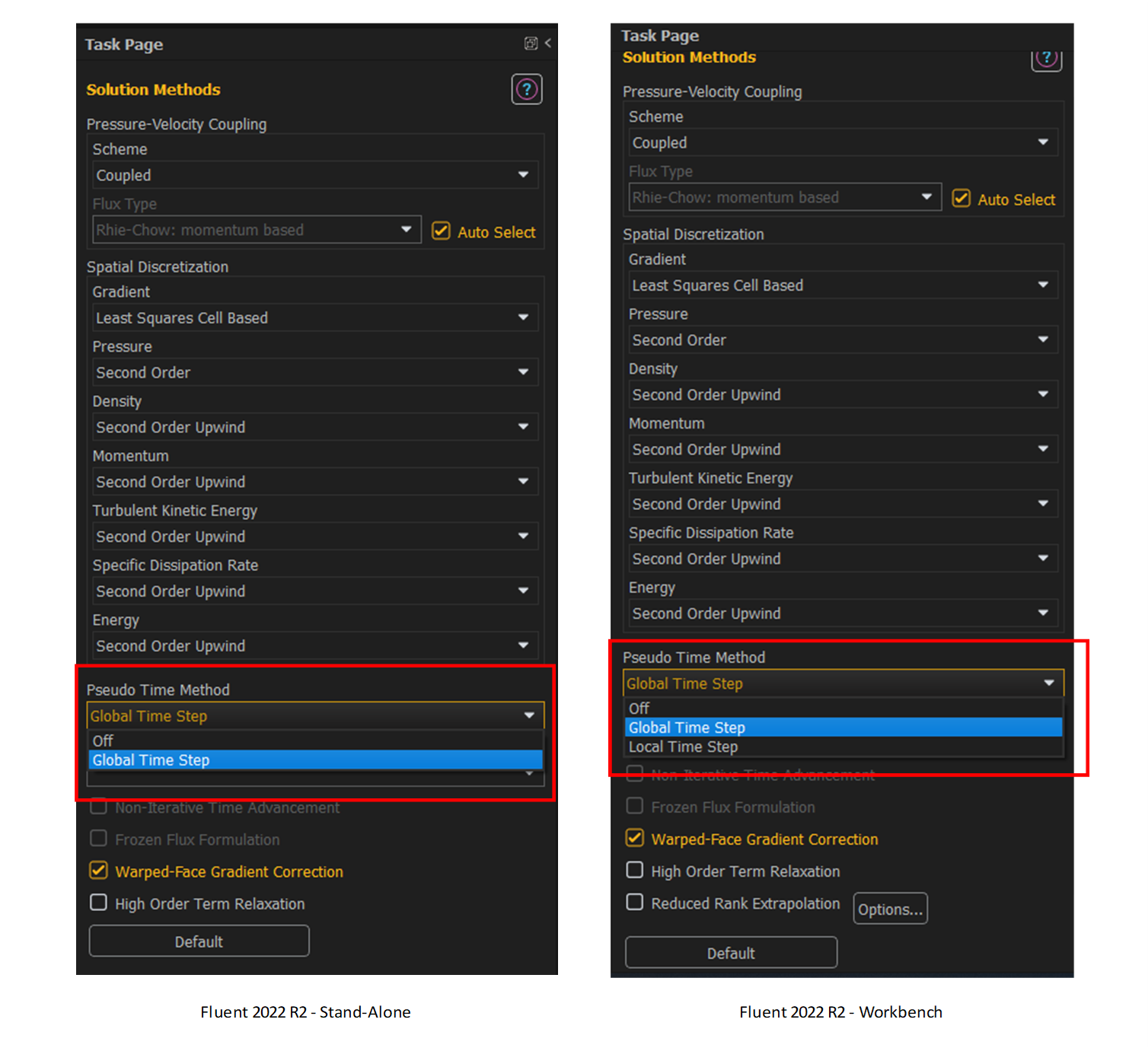Image resolution: width=1148 pixels, height=1048 pixels.
Task: Click Pressure-Velocity Coupling label in Stand-Alone panel
Action: (177, 124)
